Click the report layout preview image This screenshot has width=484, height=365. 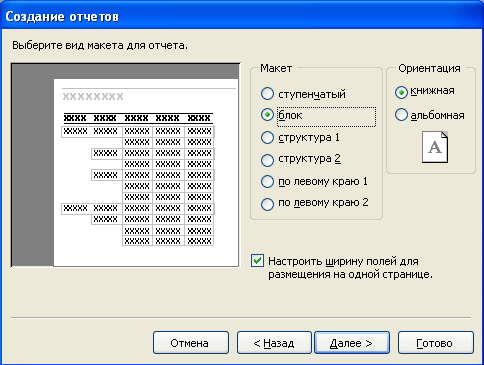(x=125, y=165)
